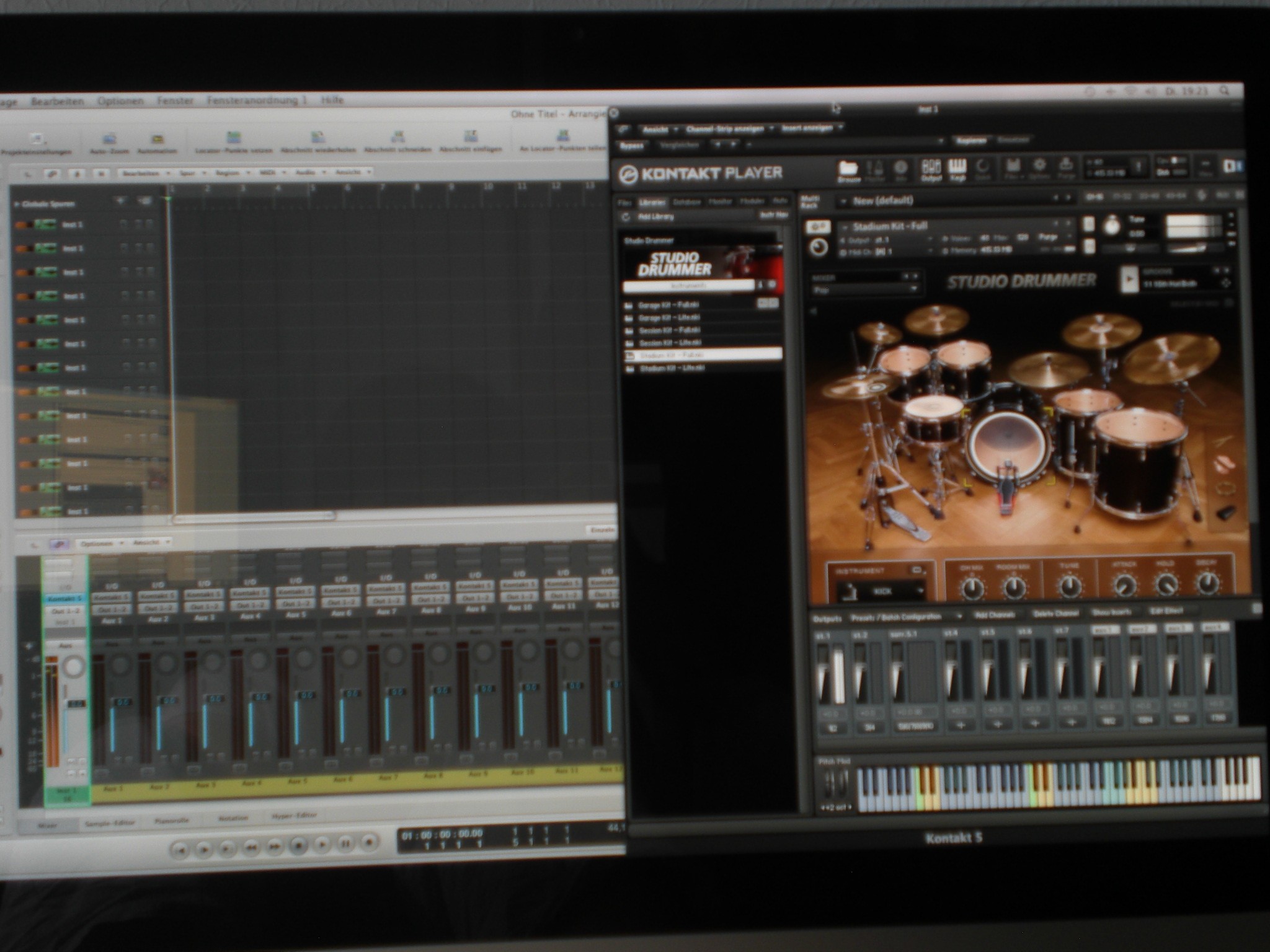The height and width of the screenshot is (952, 1270).
Task: Click the st.1 output fader in Kontakt
Action: 824,672
